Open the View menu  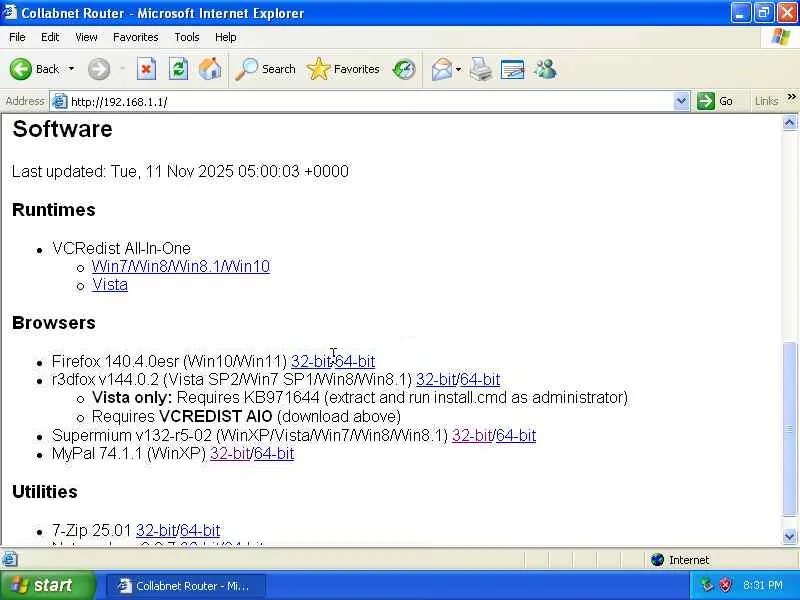click(86, 37)
